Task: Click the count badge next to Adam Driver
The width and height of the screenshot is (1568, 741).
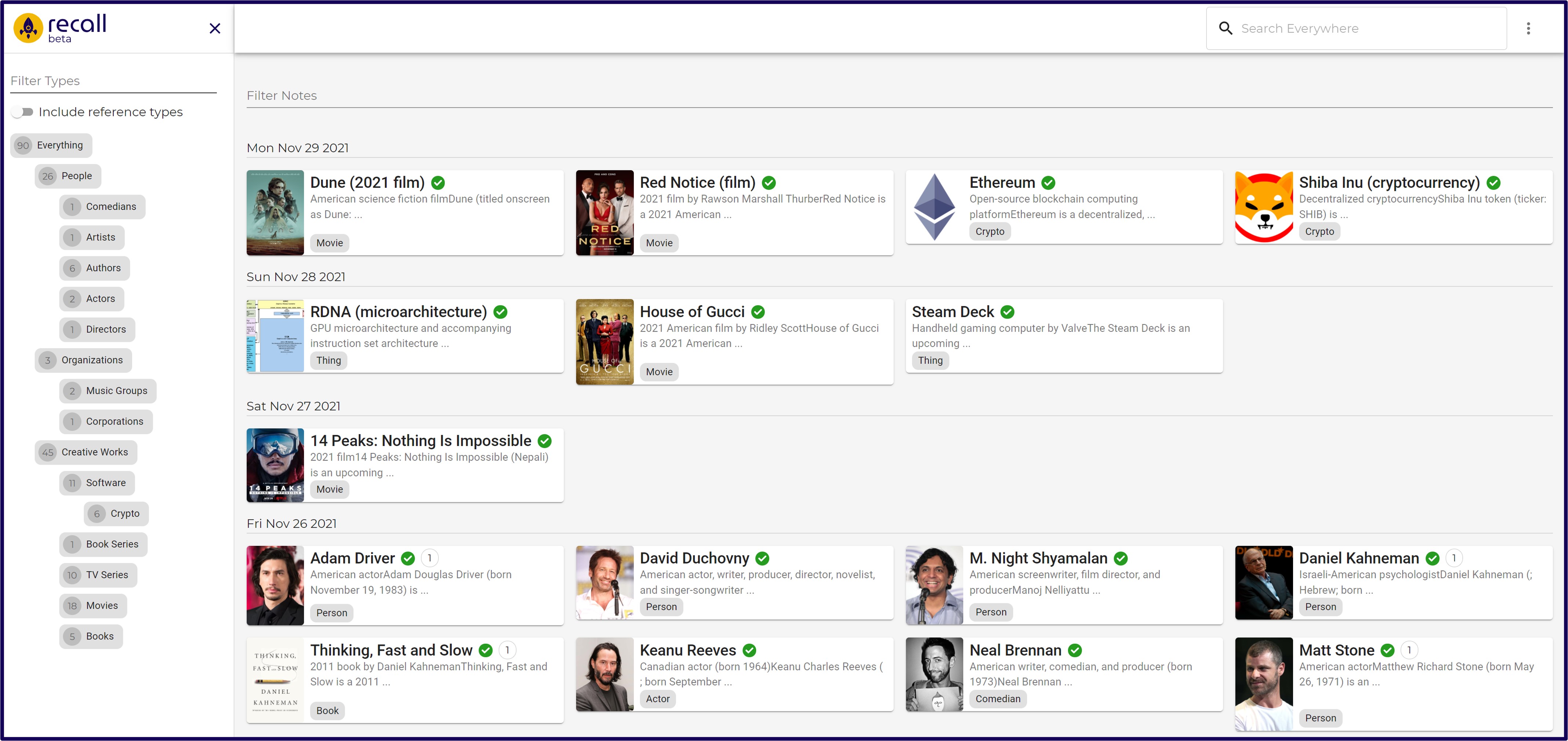Action: 430,558
